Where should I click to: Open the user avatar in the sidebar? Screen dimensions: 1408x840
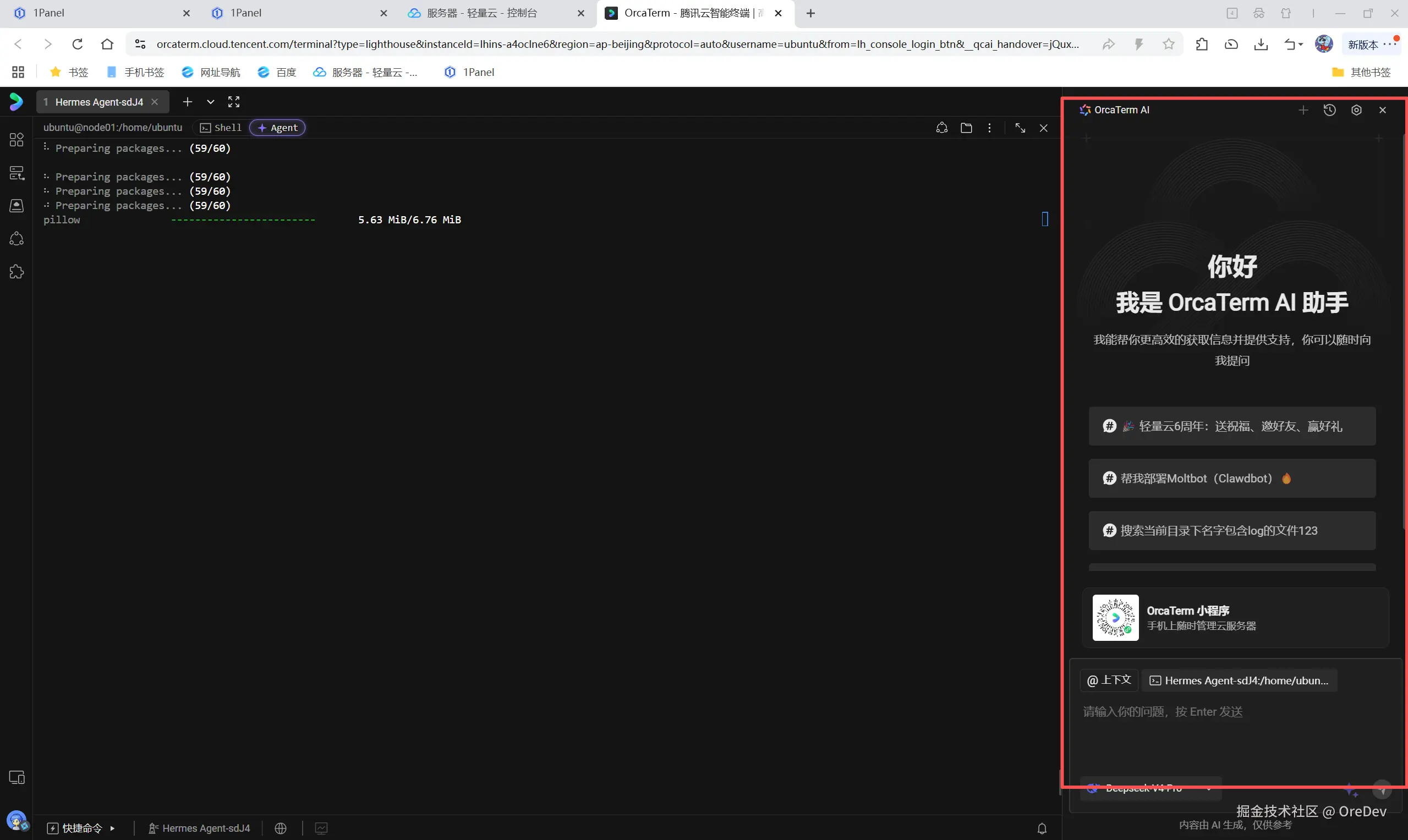17,820
